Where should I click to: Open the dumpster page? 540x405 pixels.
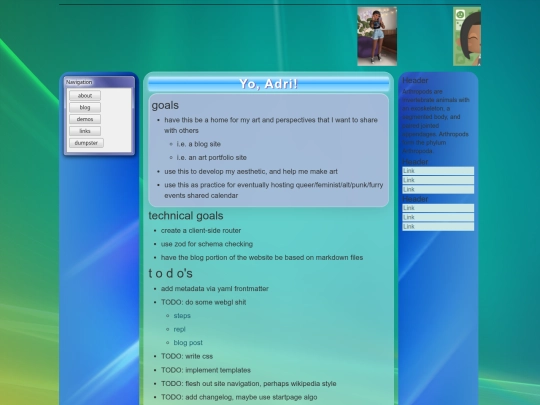[86, 143]
